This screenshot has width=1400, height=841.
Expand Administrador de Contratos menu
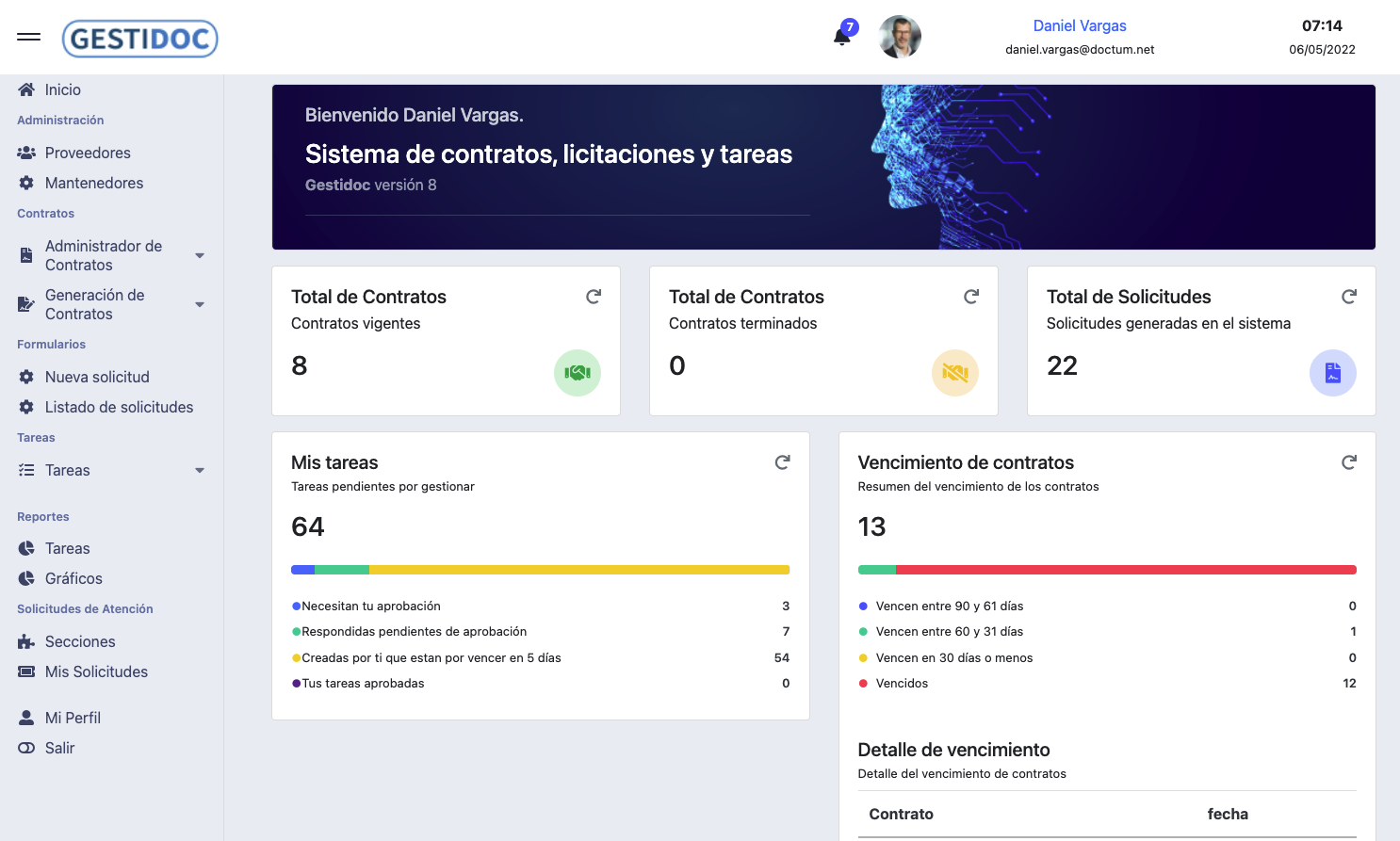click(199, 255)
